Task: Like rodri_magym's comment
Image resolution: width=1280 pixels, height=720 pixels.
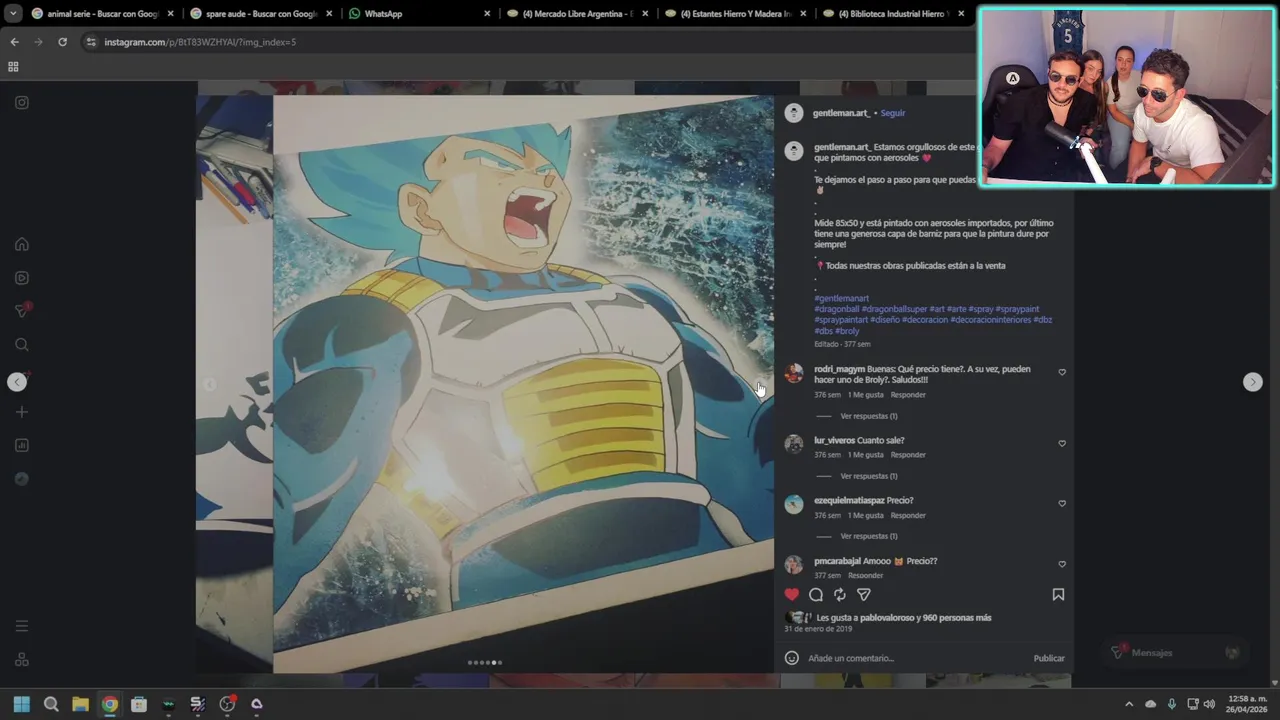Action: (x=1062, y=372)
